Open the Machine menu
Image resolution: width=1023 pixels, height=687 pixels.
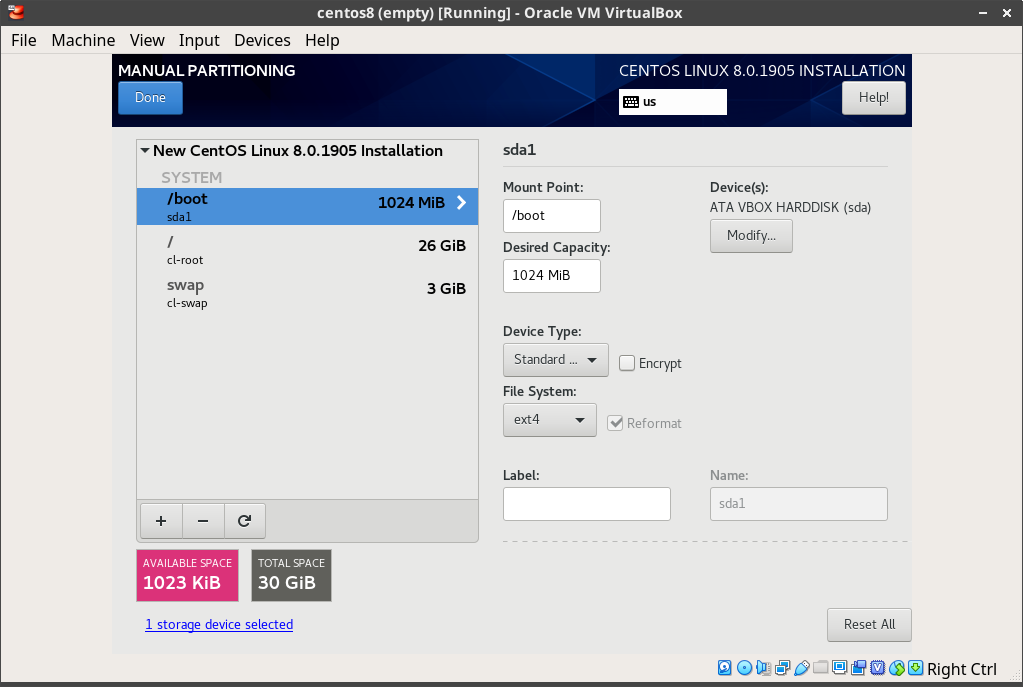83,40
